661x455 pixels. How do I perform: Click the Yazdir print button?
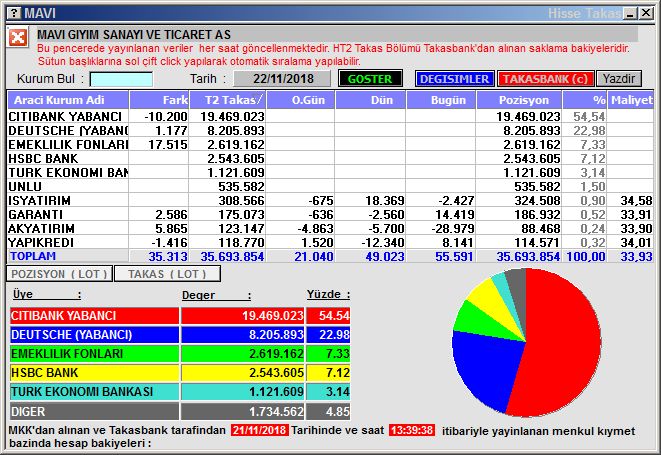(619, 79)
